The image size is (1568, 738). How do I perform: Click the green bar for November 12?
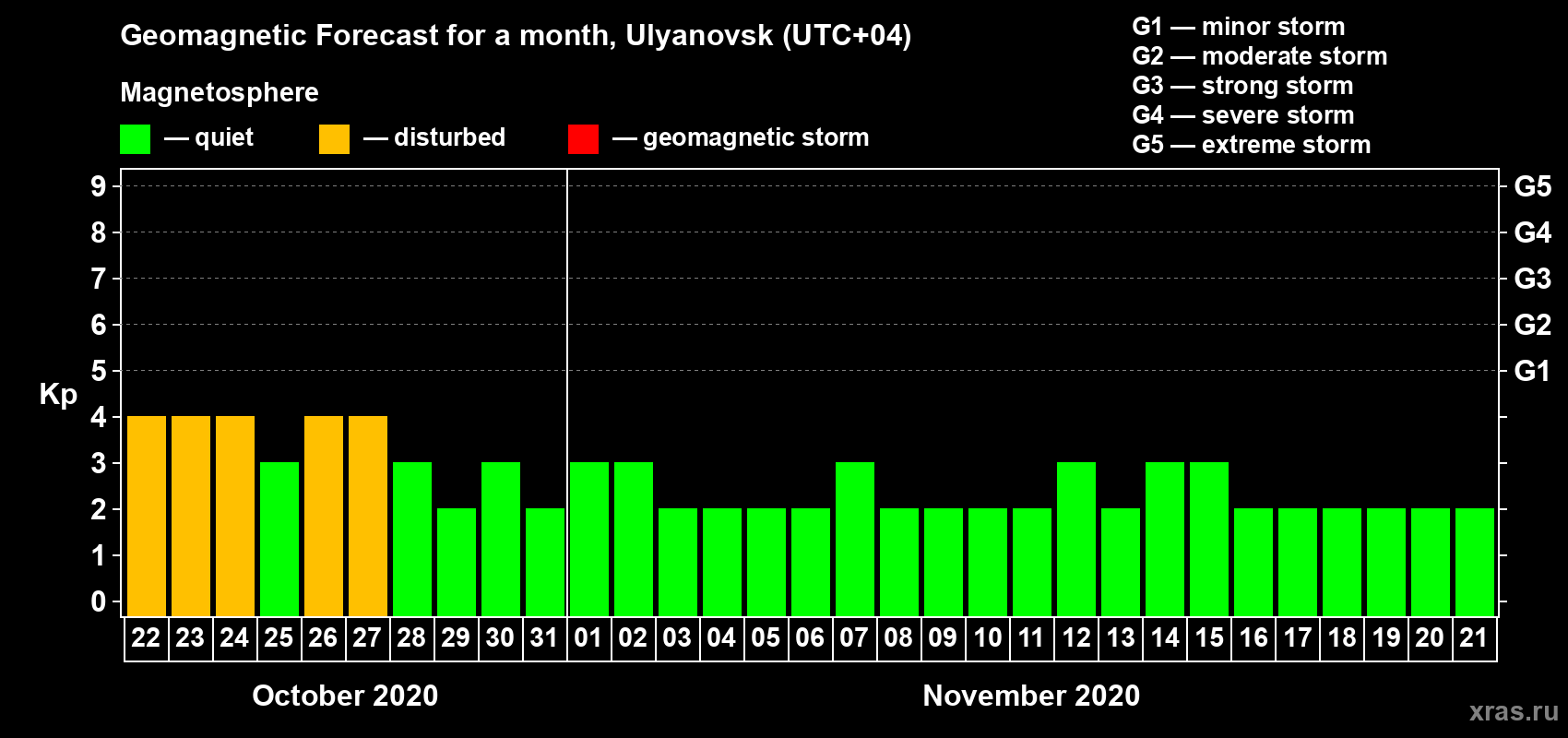click(1076, 539)
